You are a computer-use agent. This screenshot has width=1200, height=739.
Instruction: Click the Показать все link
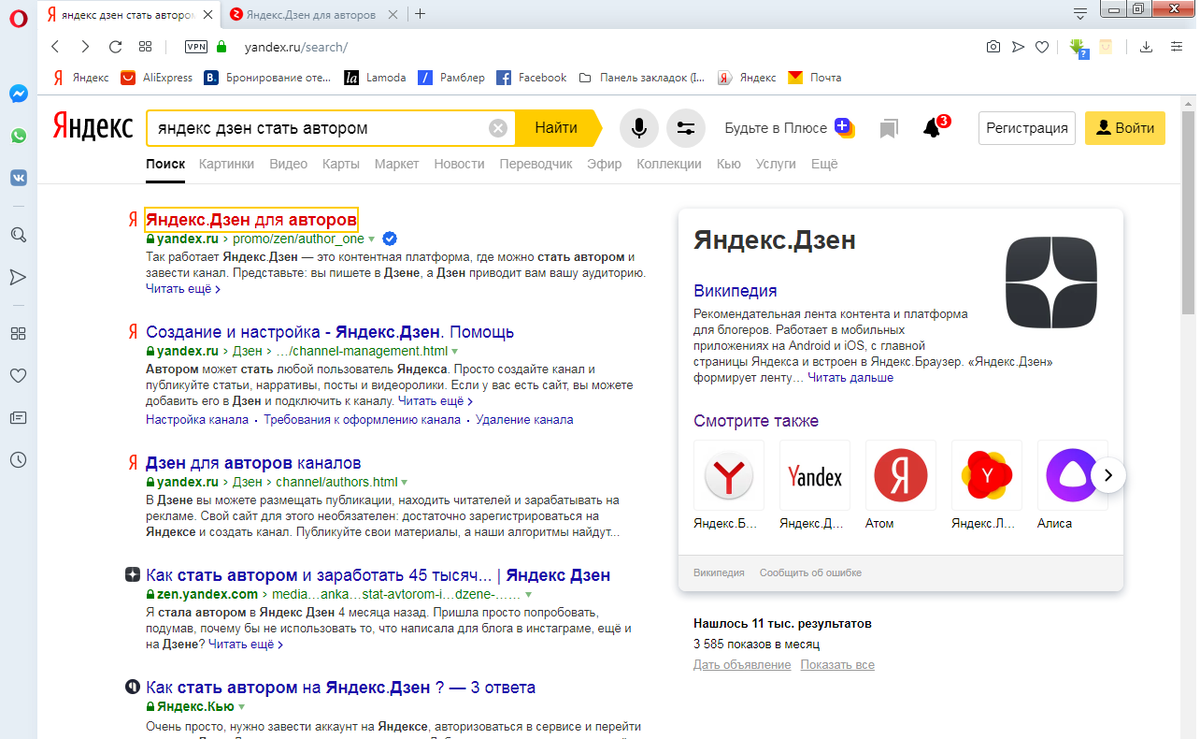837,665
